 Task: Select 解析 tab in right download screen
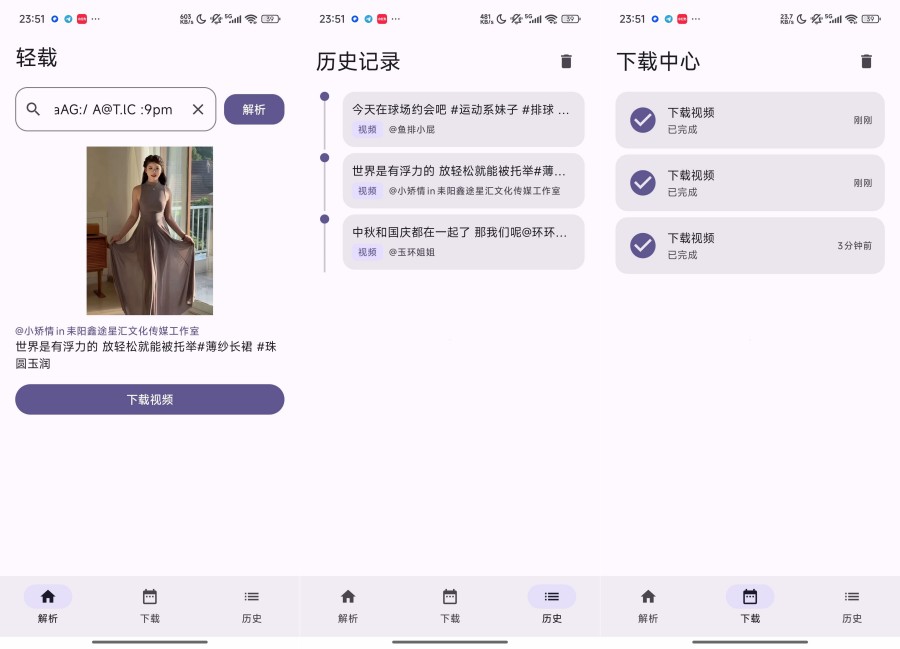click(648, 605)
